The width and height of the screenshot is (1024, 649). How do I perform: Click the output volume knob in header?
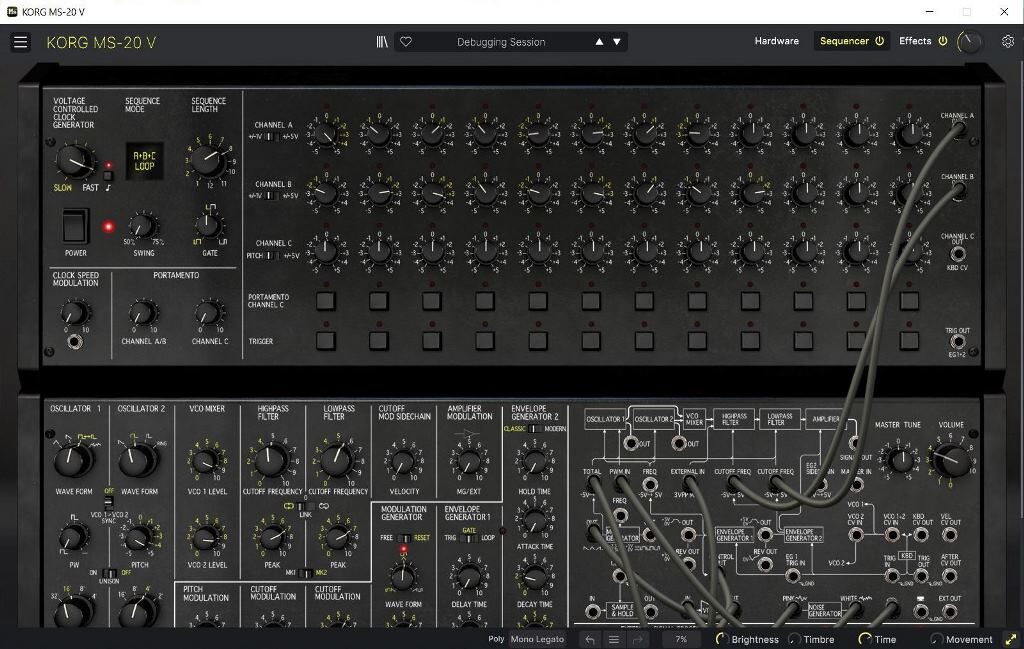970,42
